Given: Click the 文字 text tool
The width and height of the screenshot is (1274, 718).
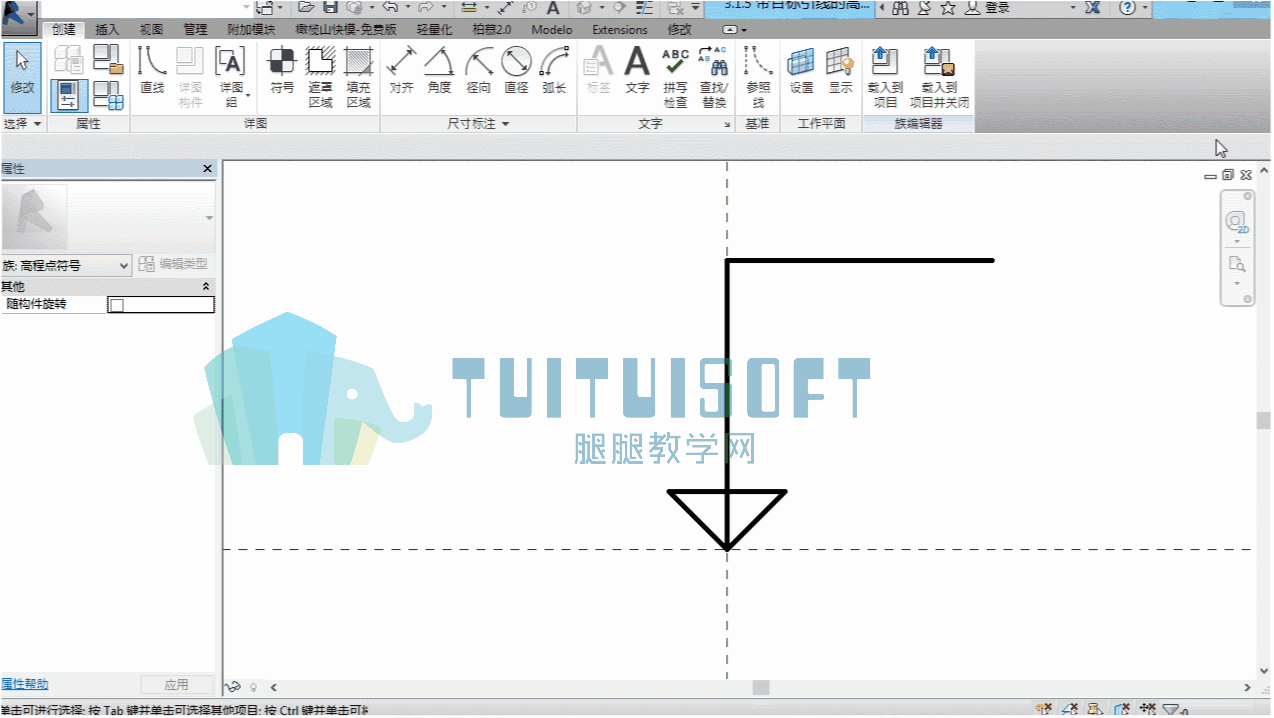Looking at the screenshot, I should click(x=637, y=71).
